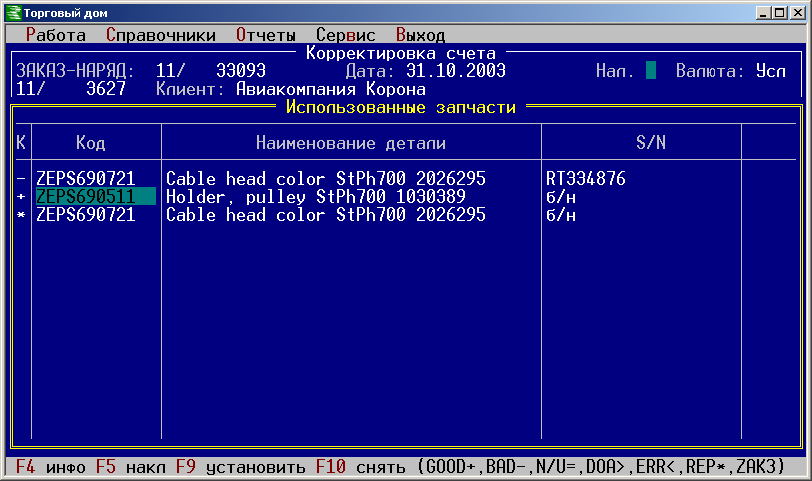Click the Наименование детали column header

tap(351, 143)
